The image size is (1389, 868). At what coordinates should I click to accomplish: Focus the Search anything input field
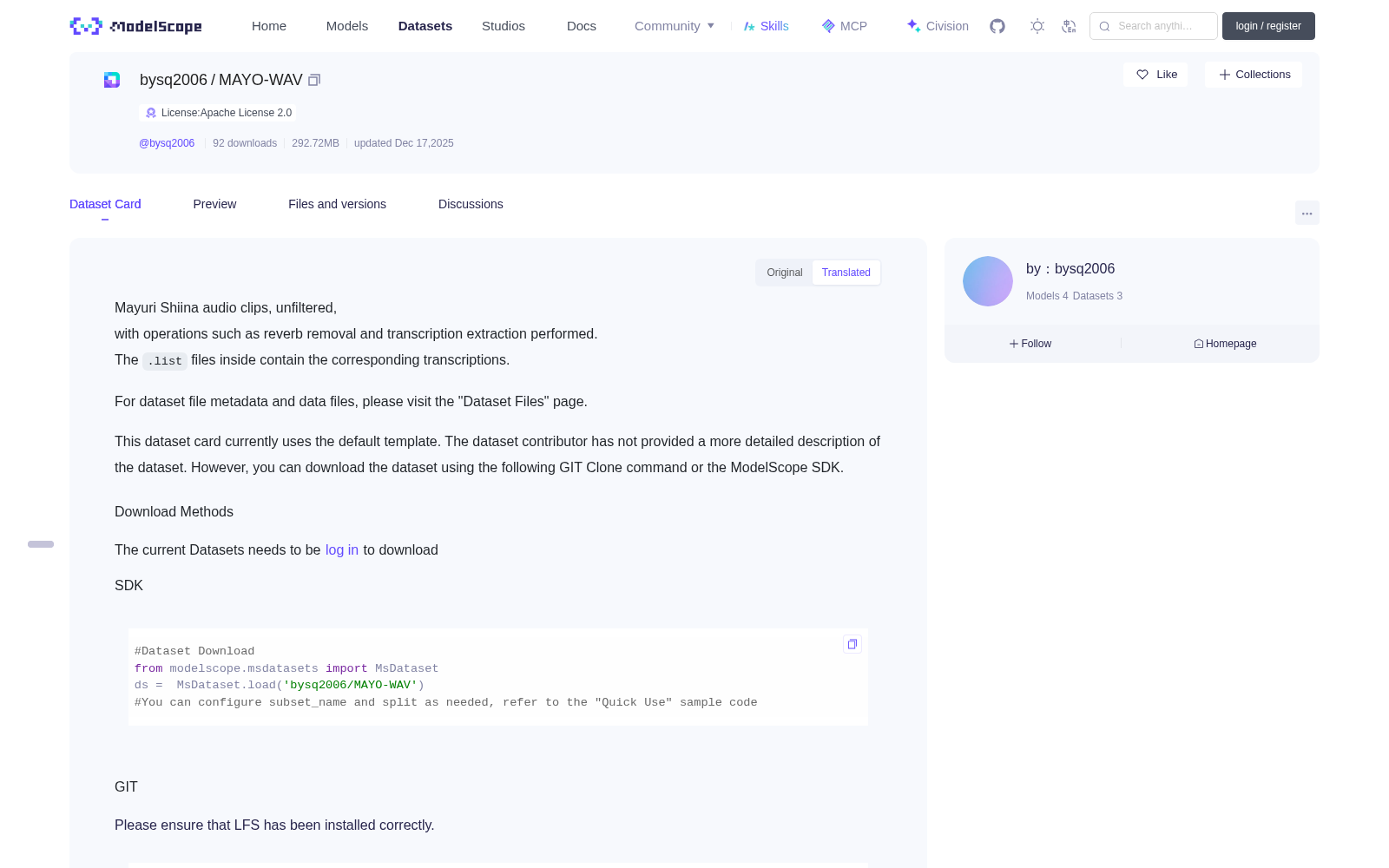(x=1154, y=26)
